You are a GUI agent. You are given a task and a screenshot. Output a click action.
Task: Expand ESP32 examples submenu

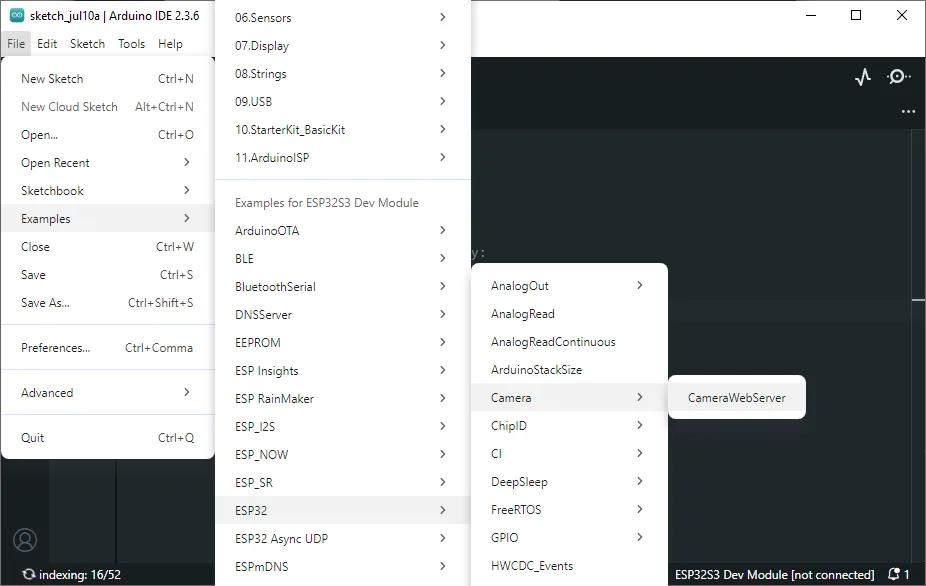tap(343, 510)
